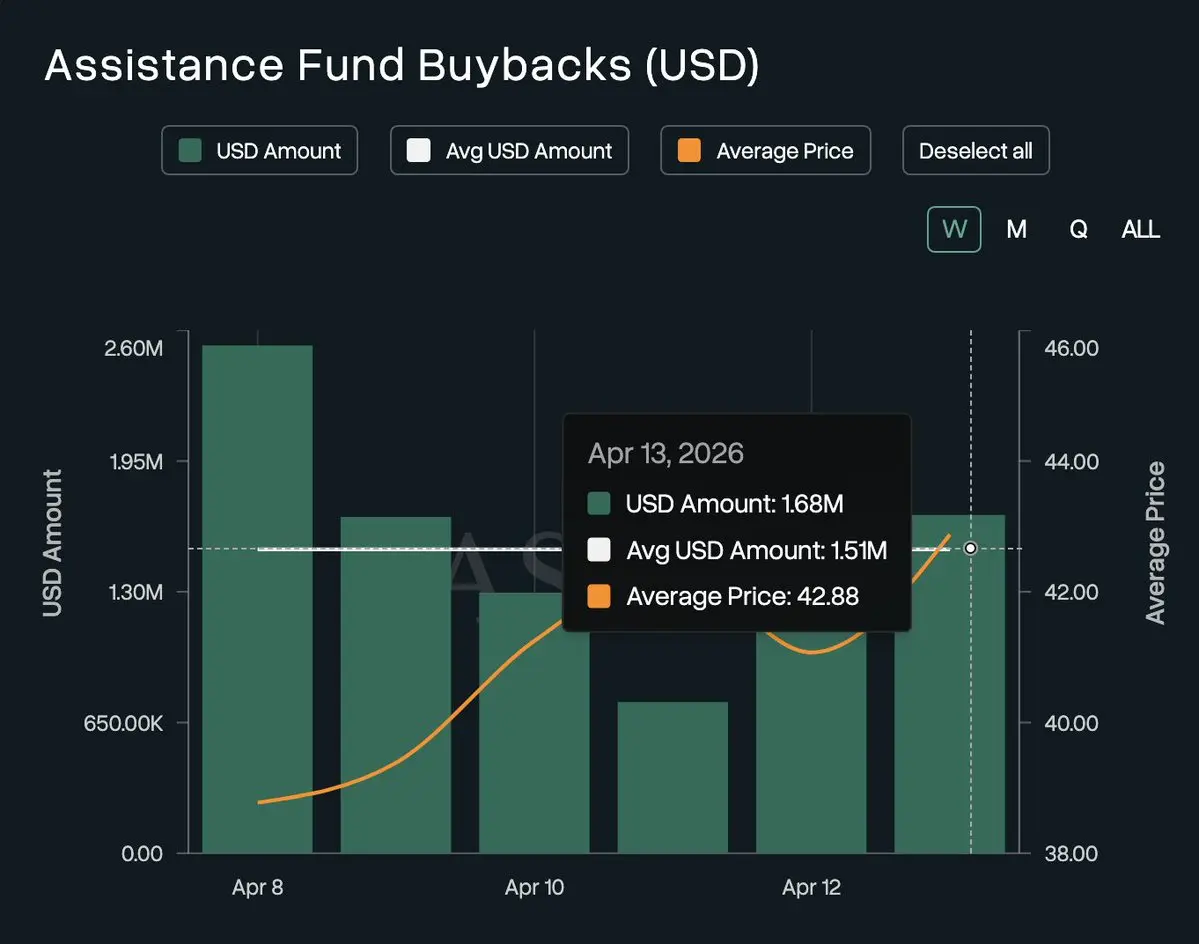Select the W weekly timeframe tab

pyautogui.click(x=954, y=230)
